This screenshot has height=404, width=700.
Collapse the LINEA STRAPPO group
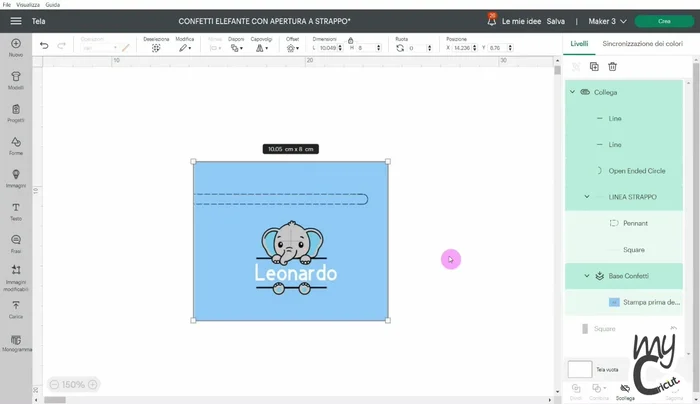[x=587, y=197]
